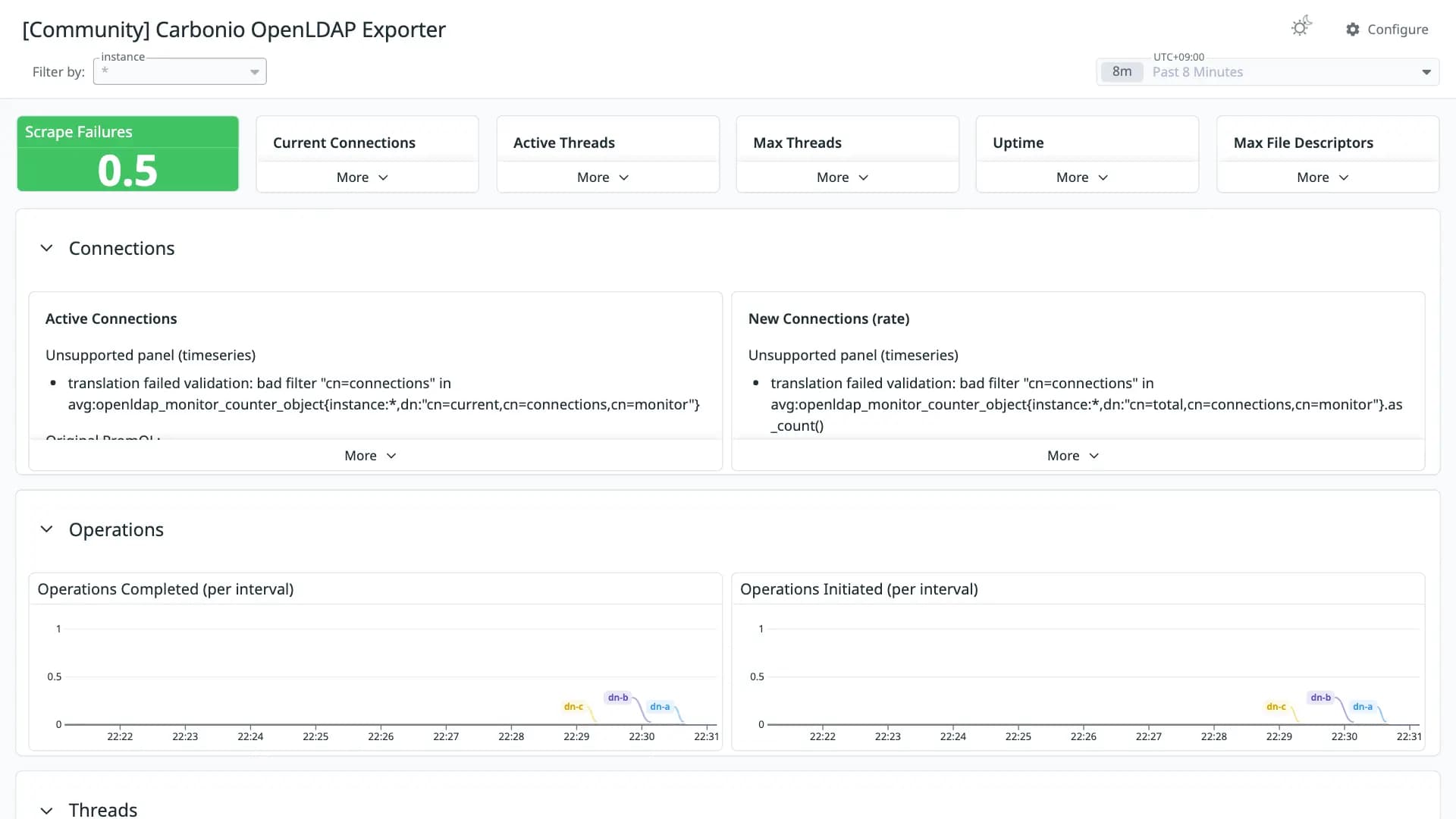Click the Scrape Failures 0.5 tile
Image resolution: width=1456 pixels, height=819 pixels.
coord(127,154)
